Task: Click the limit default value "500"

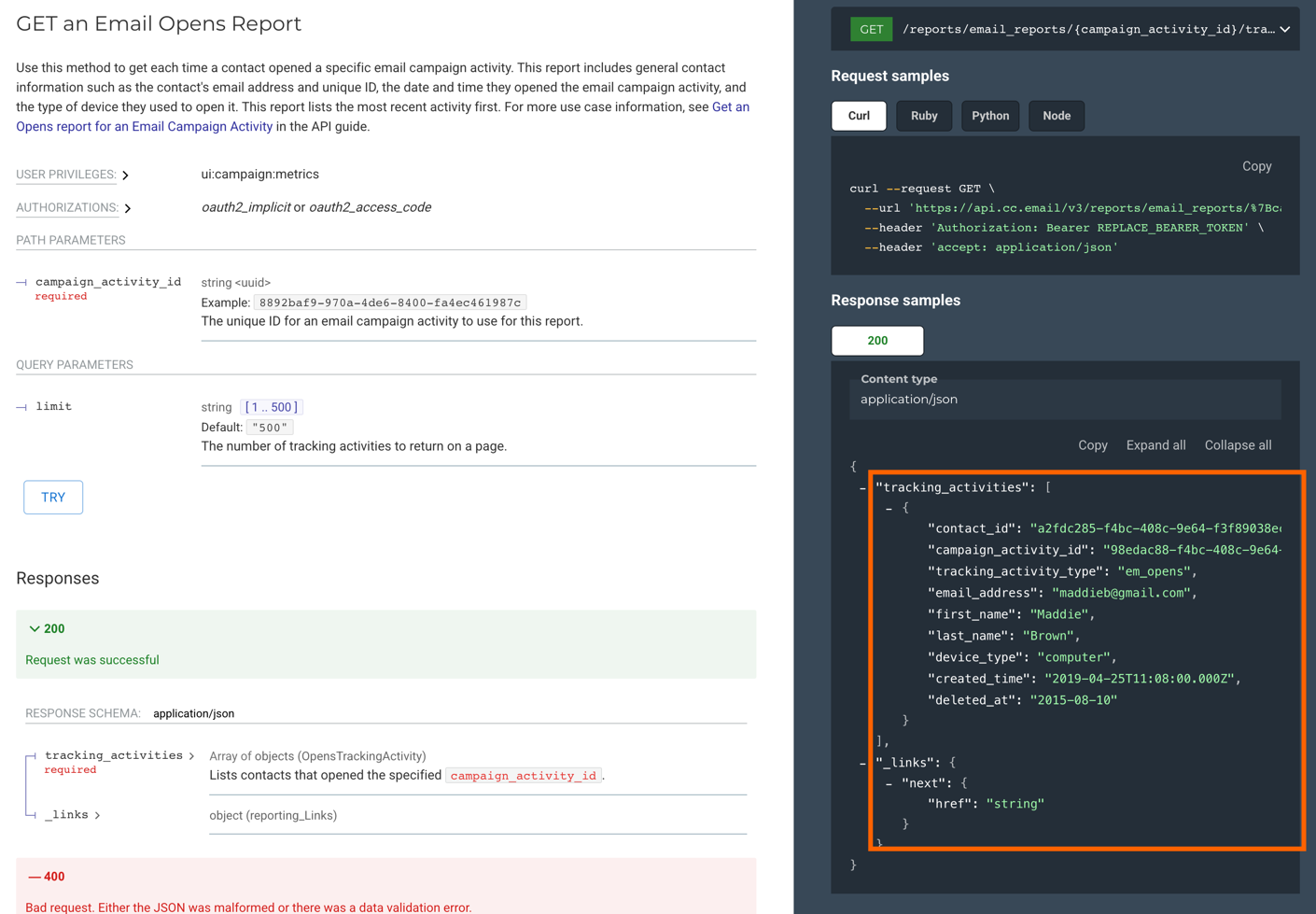Action: [270, 428]
